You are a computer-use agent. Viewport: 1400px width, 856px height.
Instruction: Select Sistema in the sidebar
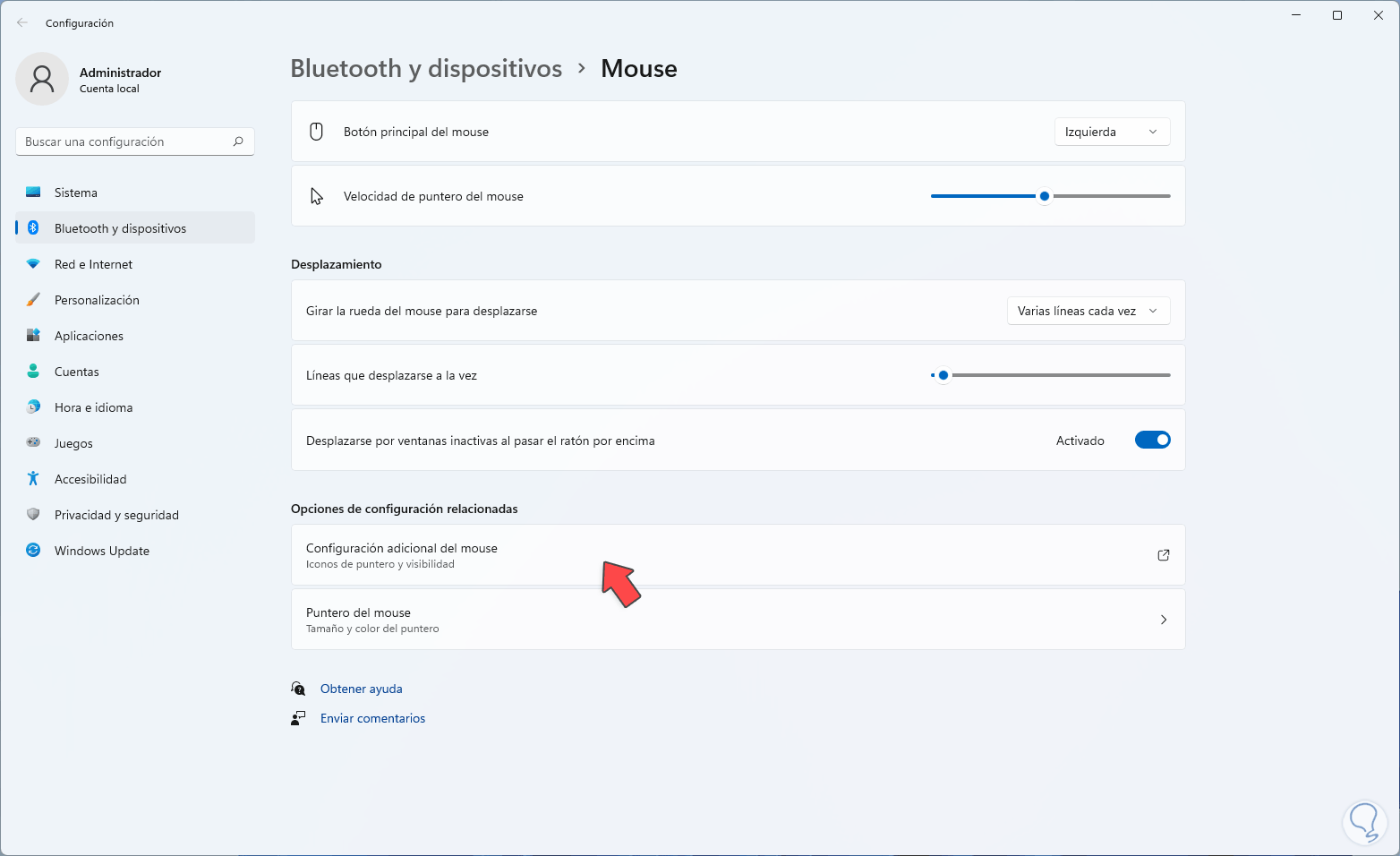tap(76, 193)
